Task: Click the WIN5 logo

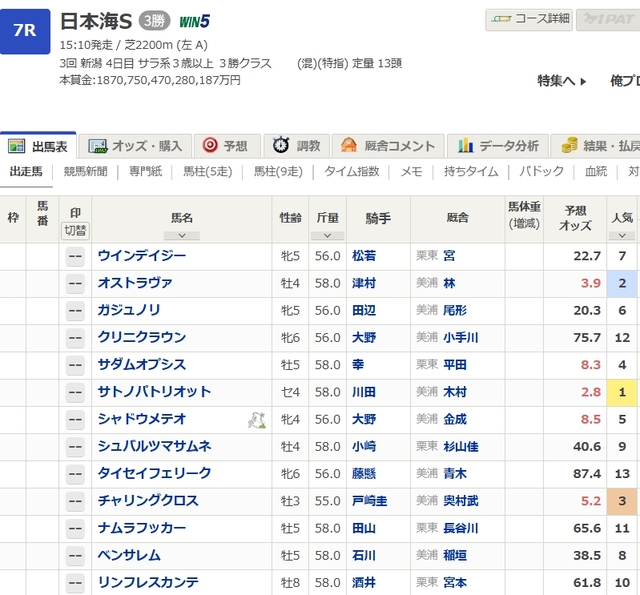Action: (x=195, y=21)
